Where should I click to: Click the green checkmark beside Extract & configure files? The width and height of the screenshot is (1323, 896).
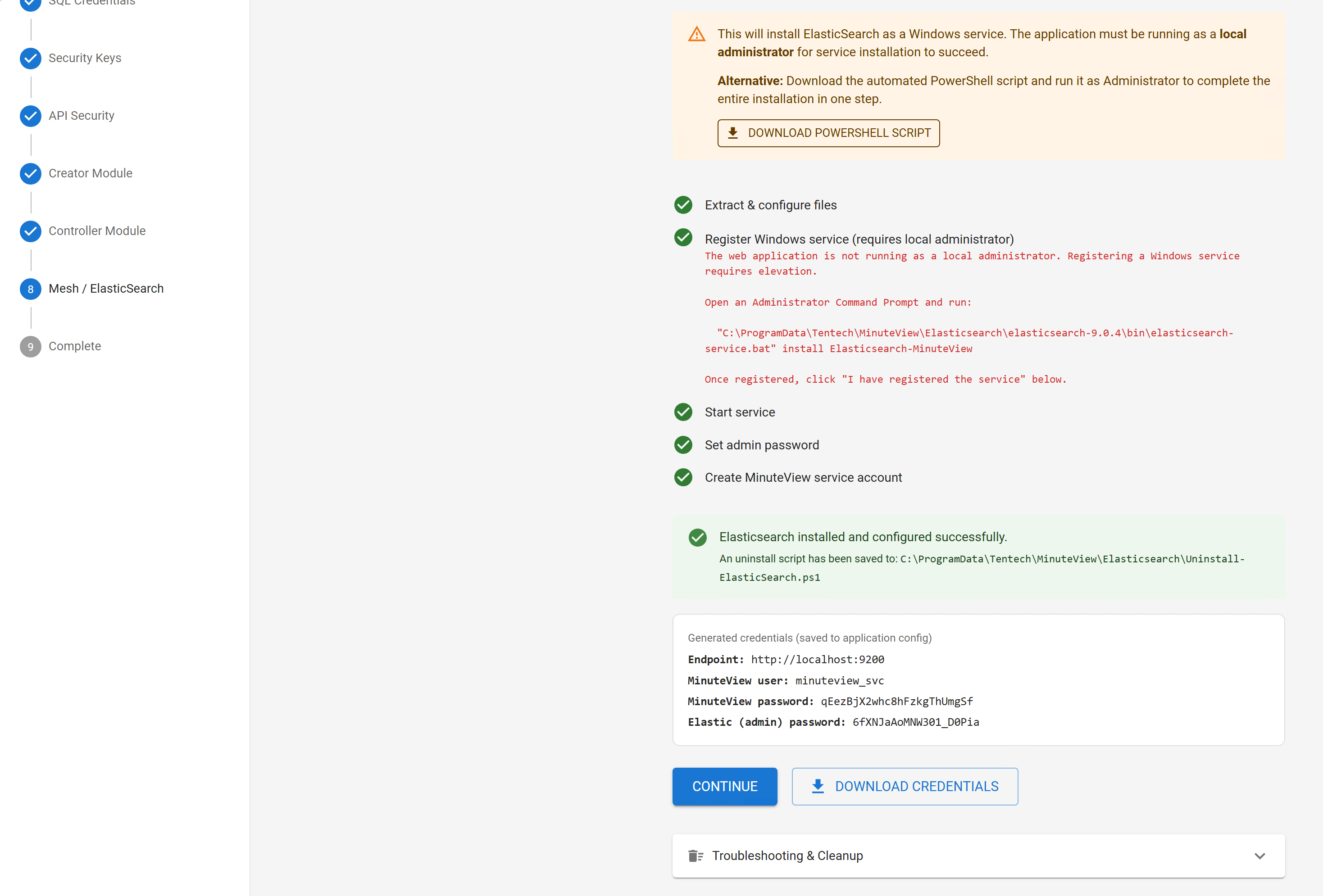click(683, 205)
